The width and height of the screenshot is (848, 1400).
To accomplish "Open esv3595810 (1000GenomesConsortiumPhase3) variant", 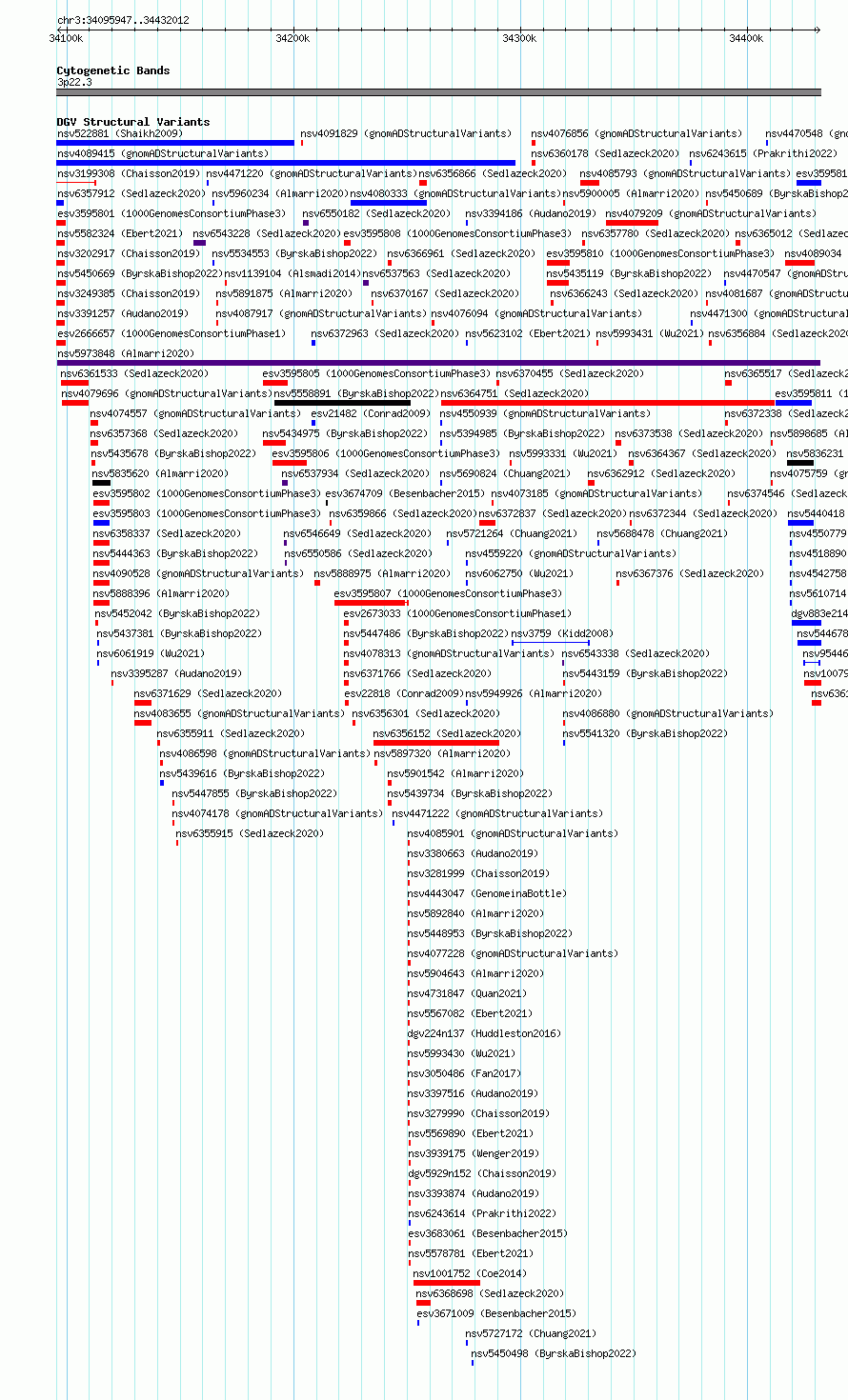I will click(x=660, y=254).
